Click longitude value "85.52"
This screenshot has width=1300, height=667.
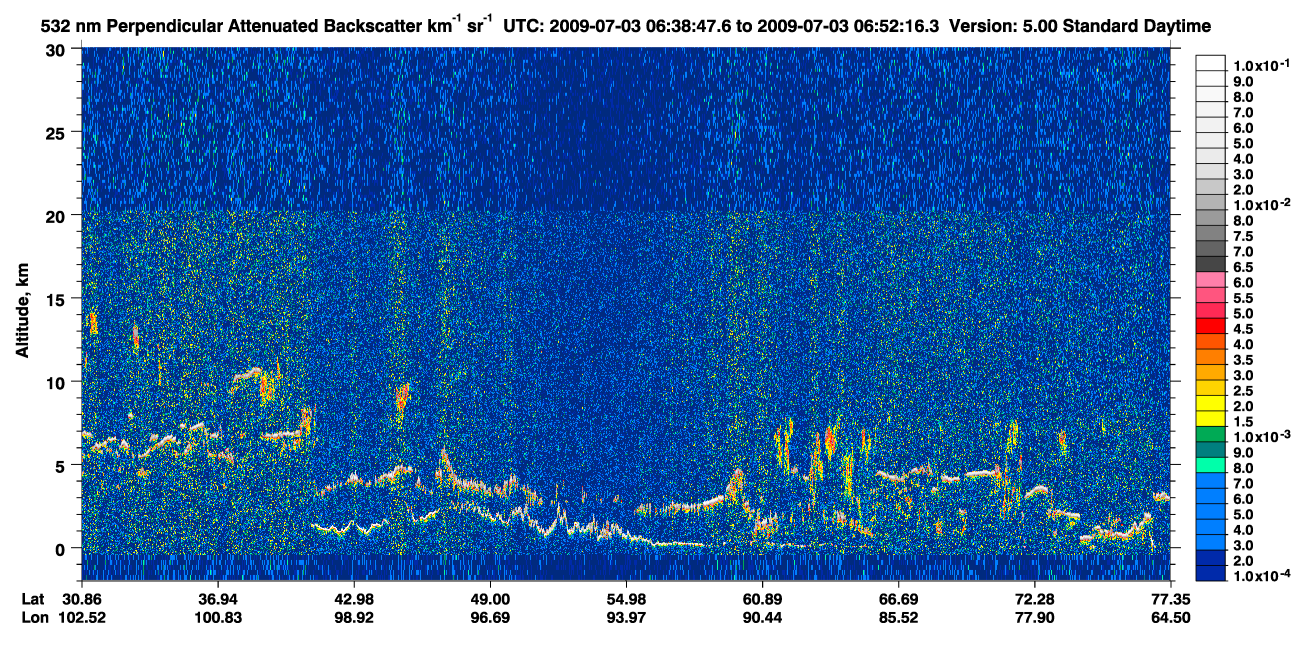tap(898, 617)
